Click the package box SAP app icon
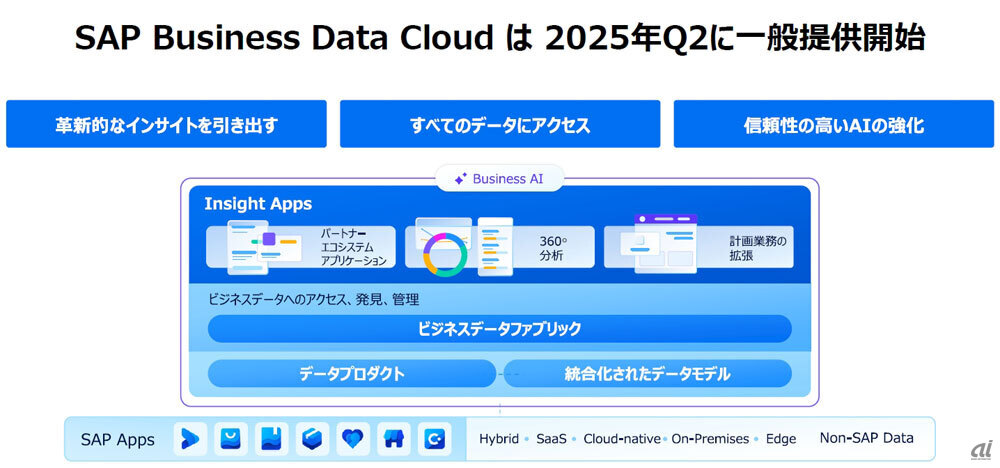1000x468 pixels. pos(312,439)
